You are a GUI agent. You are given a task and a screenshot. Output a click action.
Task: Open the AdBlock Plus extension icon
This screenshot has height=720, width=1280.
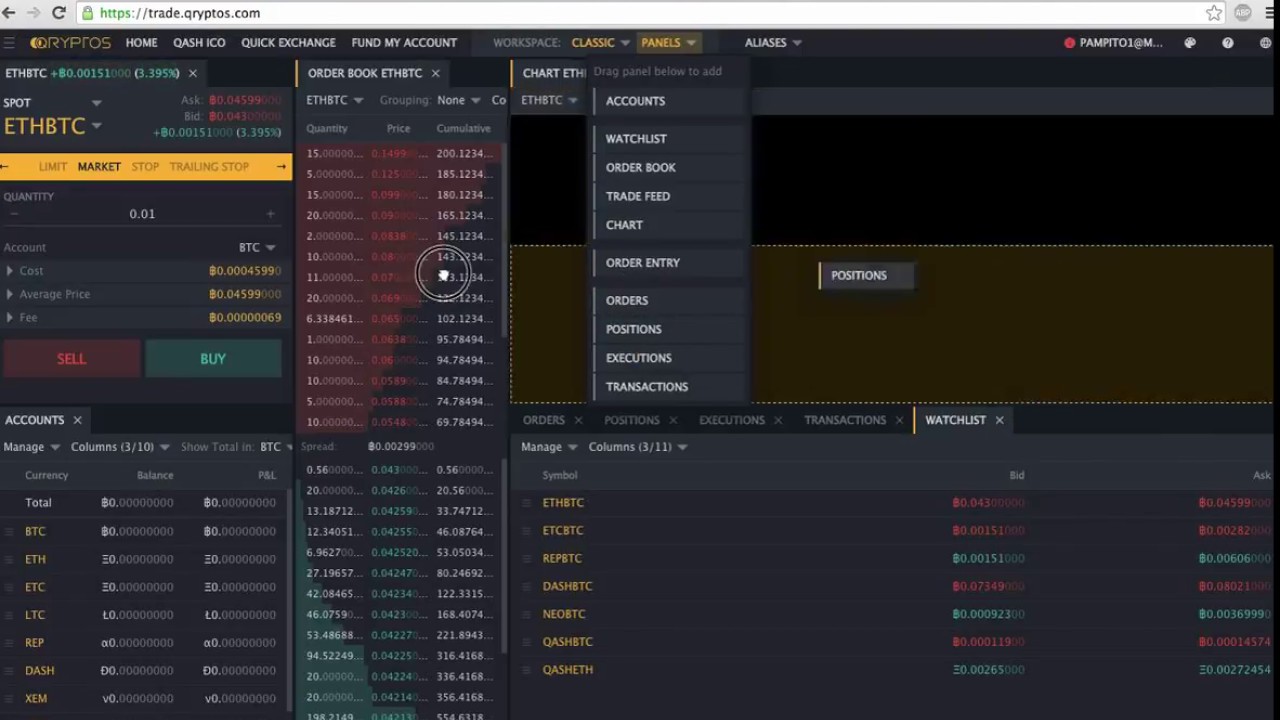click(x=1243, y=13)
